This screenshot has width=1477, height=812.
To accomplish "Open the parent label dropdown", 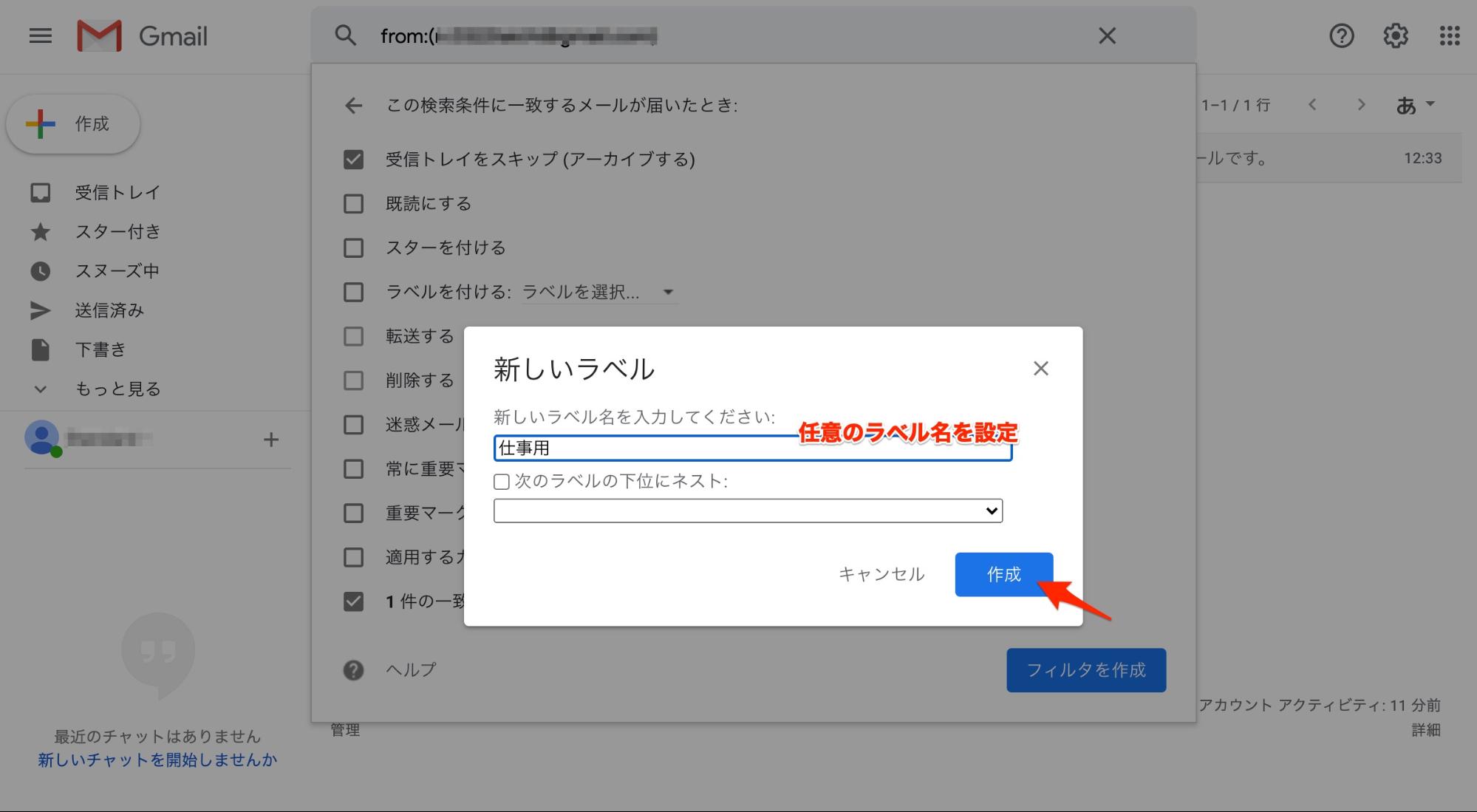I will tap(747, 511).
